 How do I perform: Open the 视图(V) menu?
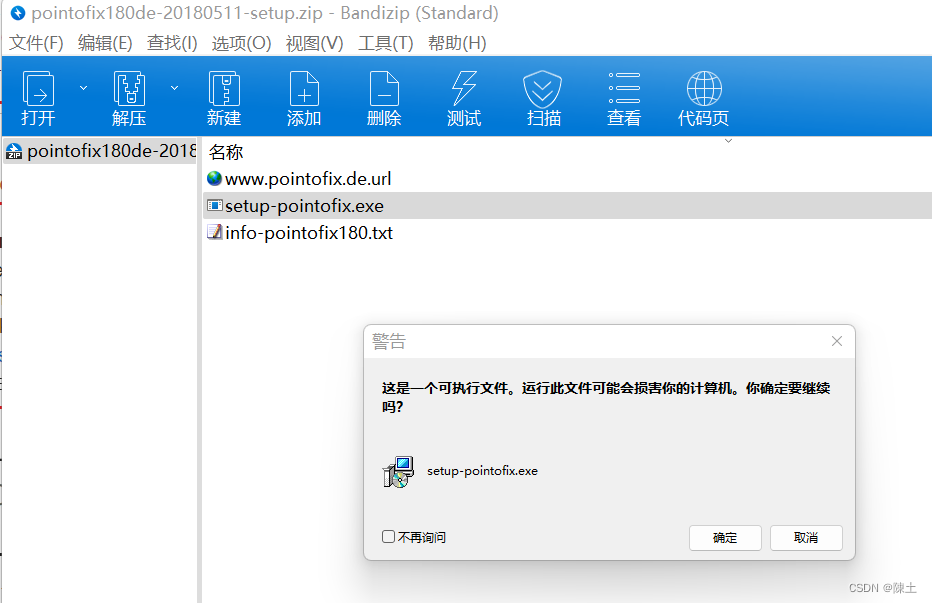coord(314,43)
